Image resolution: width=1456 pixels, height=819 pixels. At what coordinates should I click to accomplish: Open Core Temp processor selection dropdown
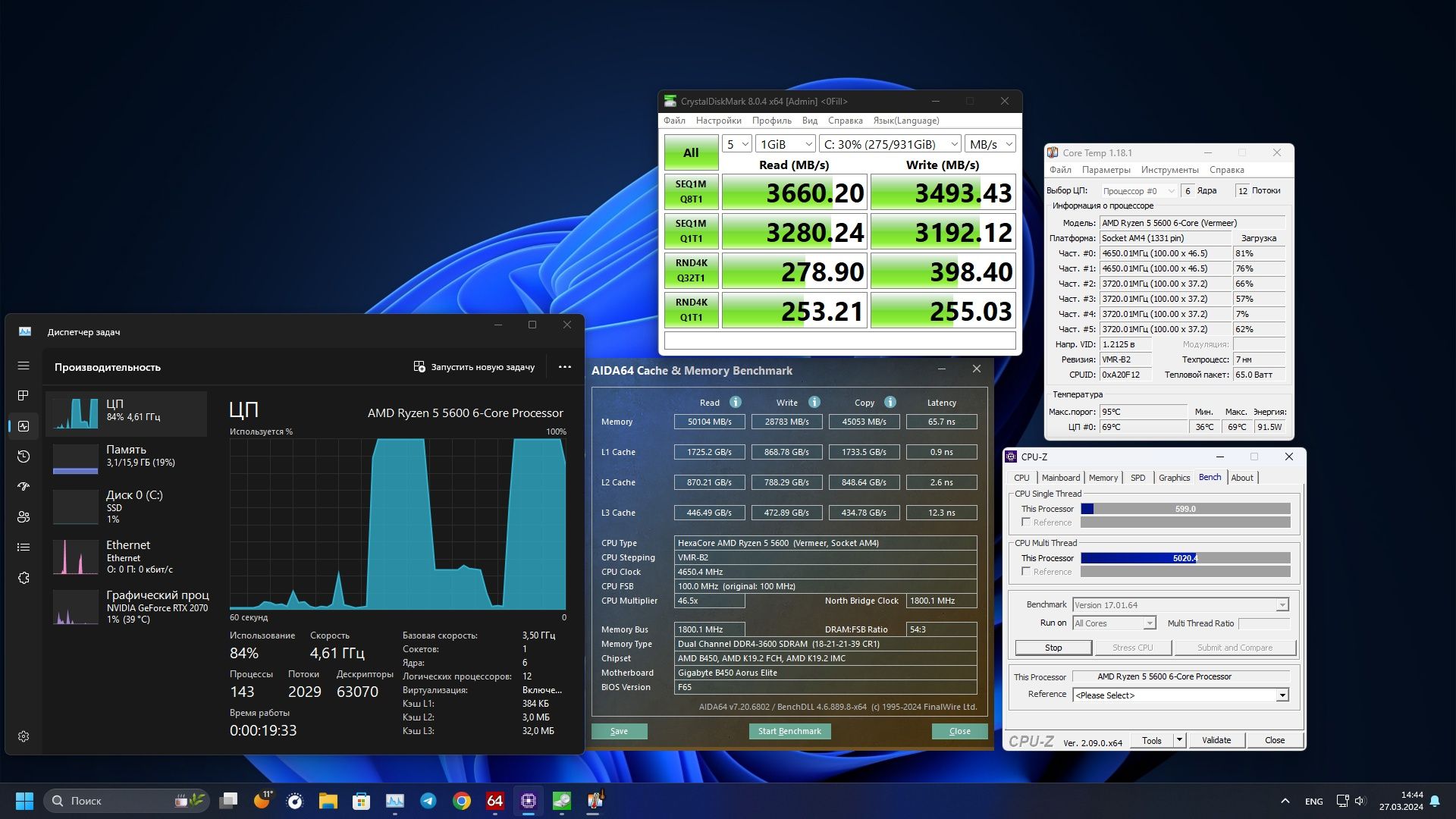[x=1138, y=191]
